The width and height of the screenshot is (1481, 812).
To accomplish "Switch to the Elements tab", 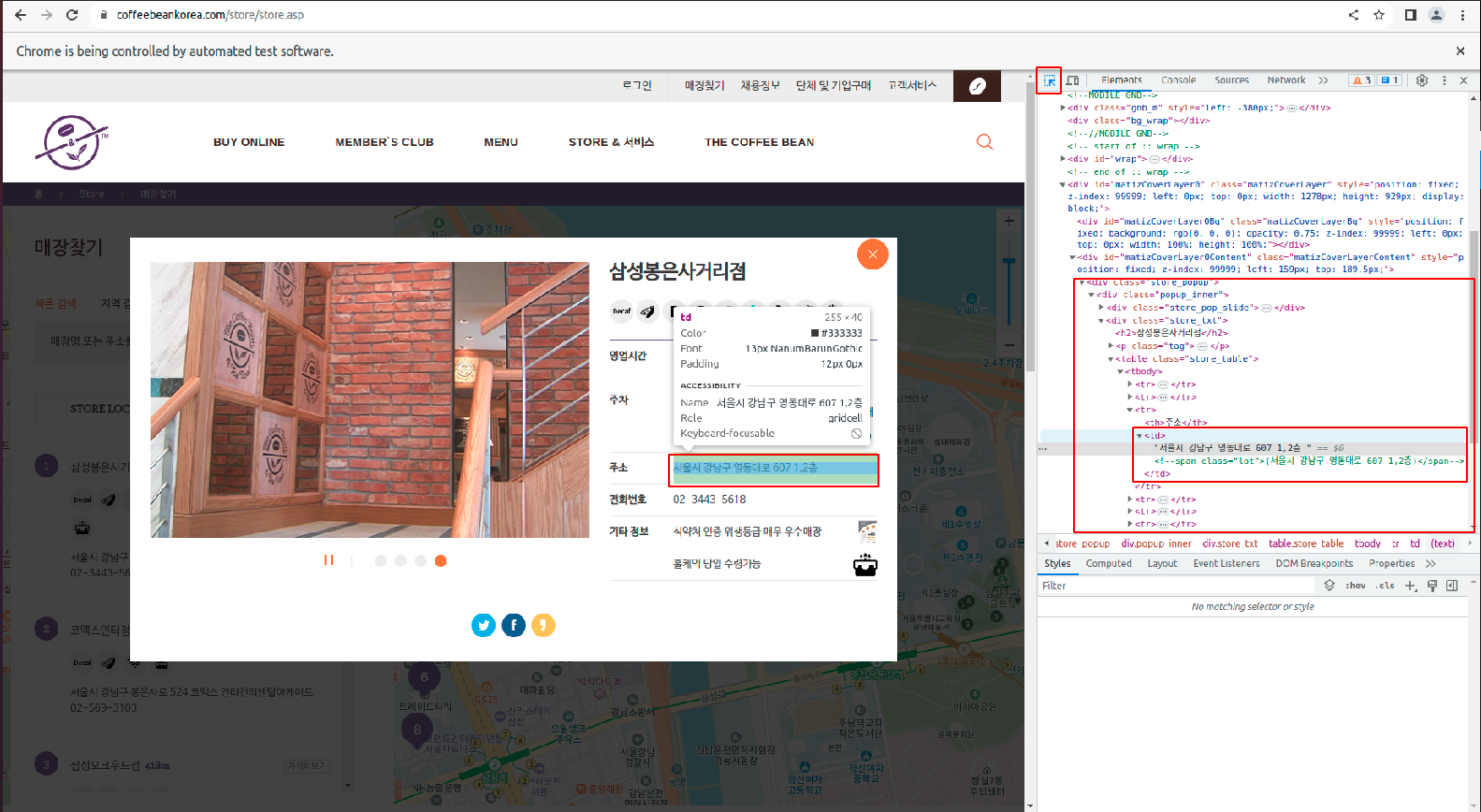I will (1122, 80).
